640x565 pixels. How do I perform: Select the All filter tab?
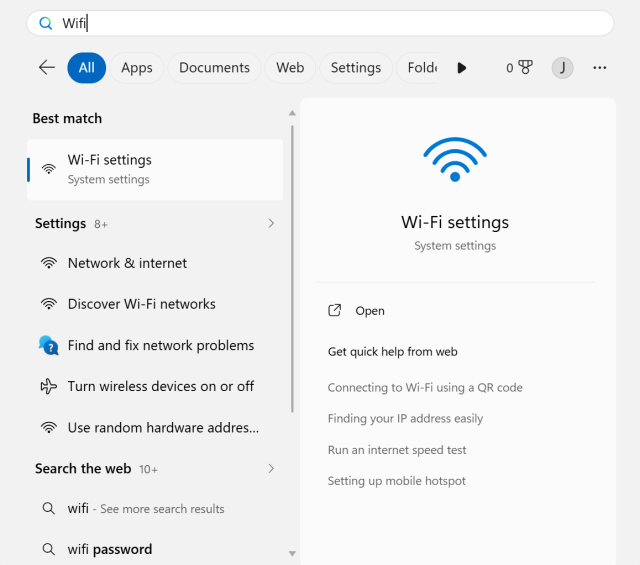click(87, 68)
